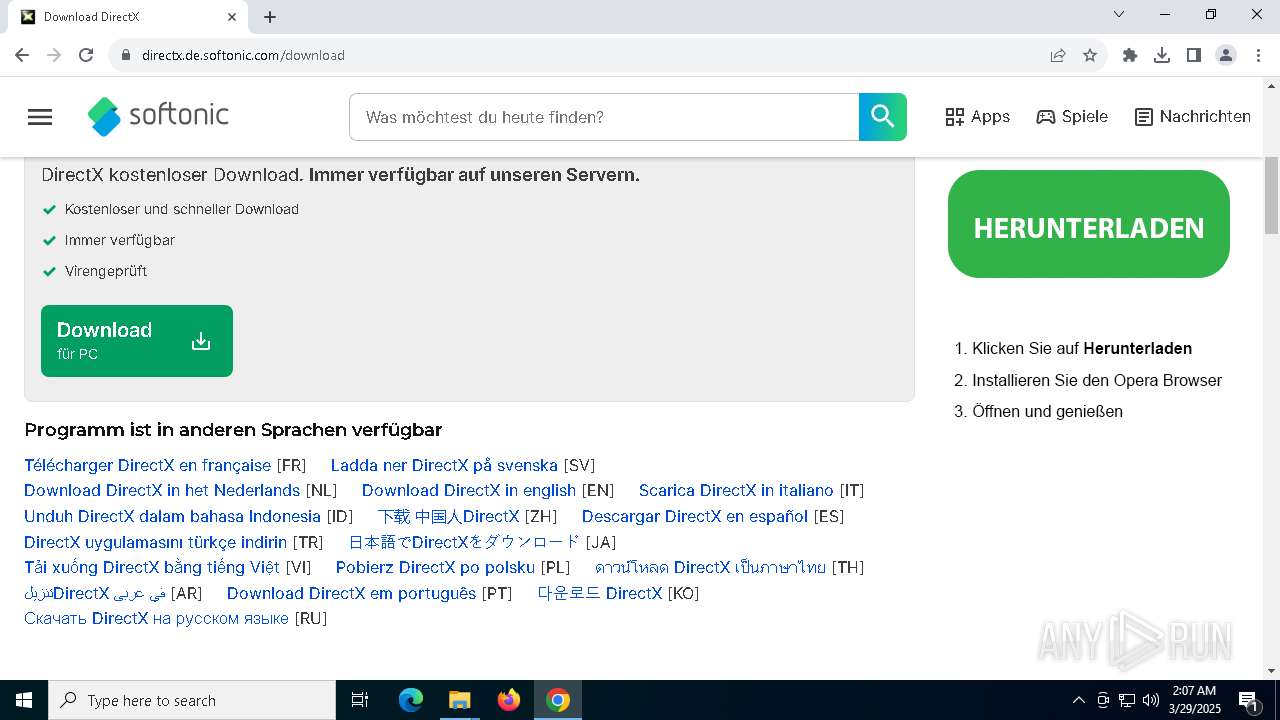Open Windows Start menu
The image size is (1280, 720).
(x=24, y=700)
